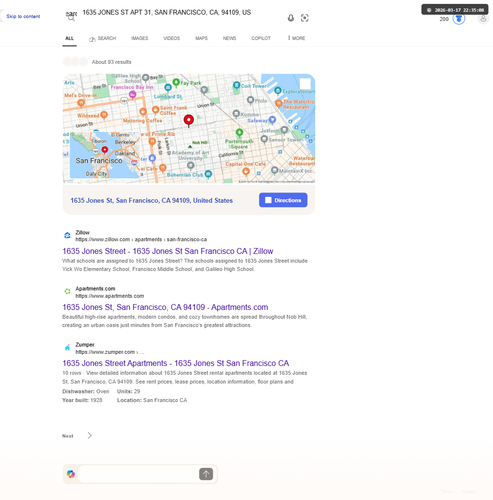
Task: Click the red location pin on map
Action: coord(189,120)
